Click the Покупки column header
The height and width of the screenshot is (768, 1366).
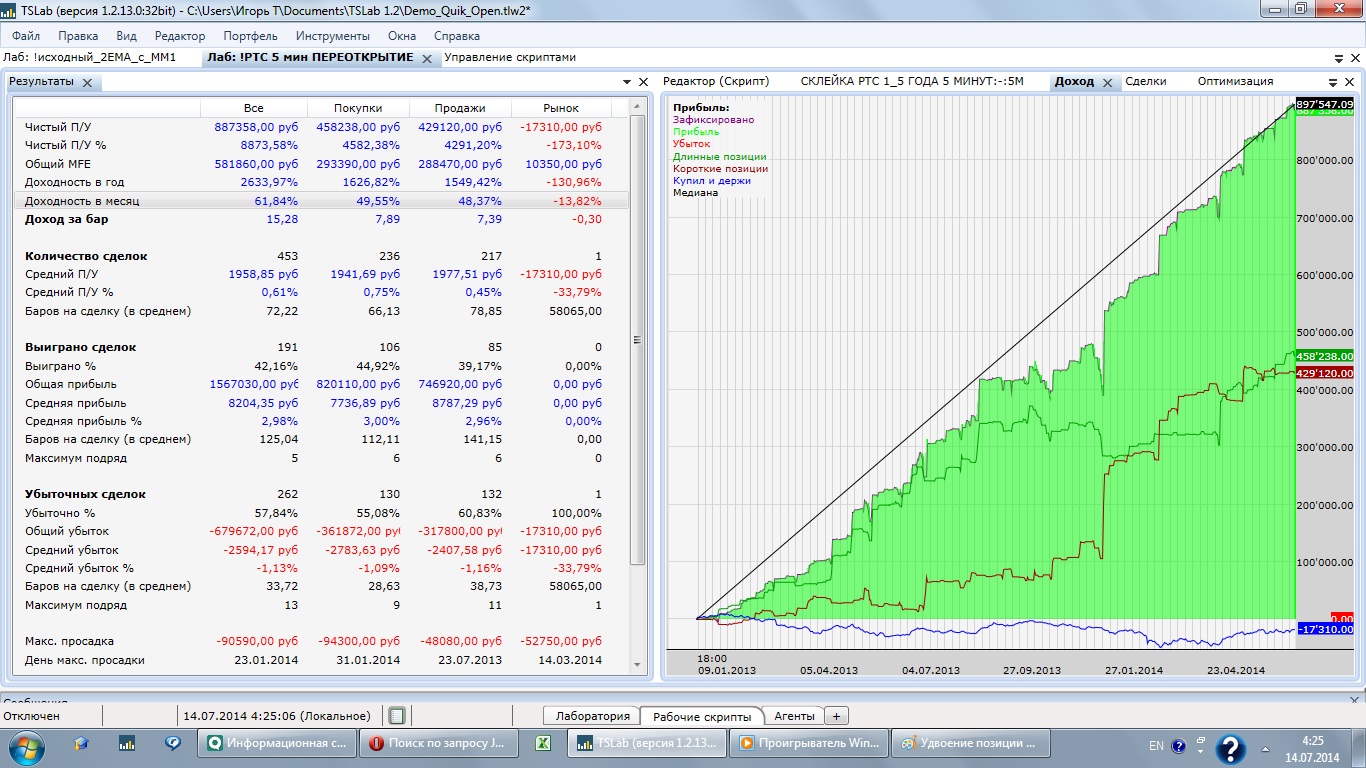[x=357, y=108]
